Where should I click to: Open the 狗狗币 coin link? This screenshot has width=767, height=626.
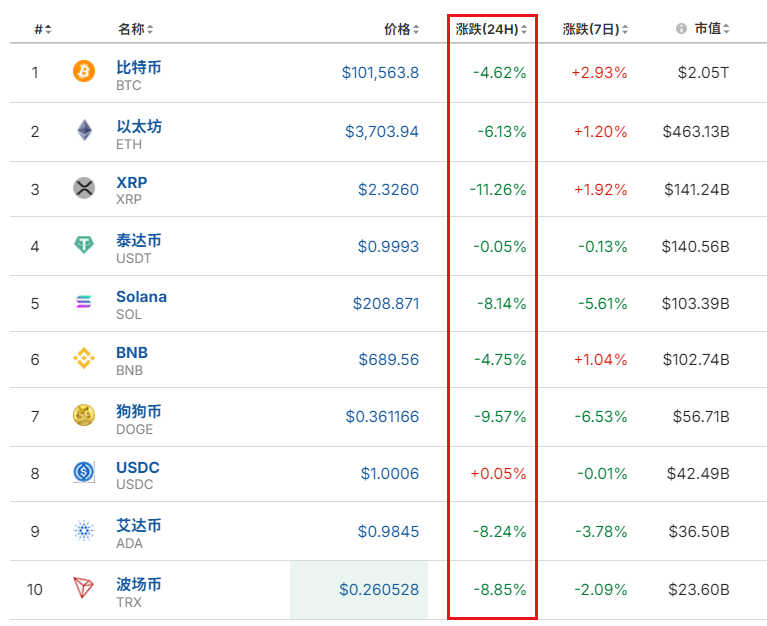click(138, 411)
